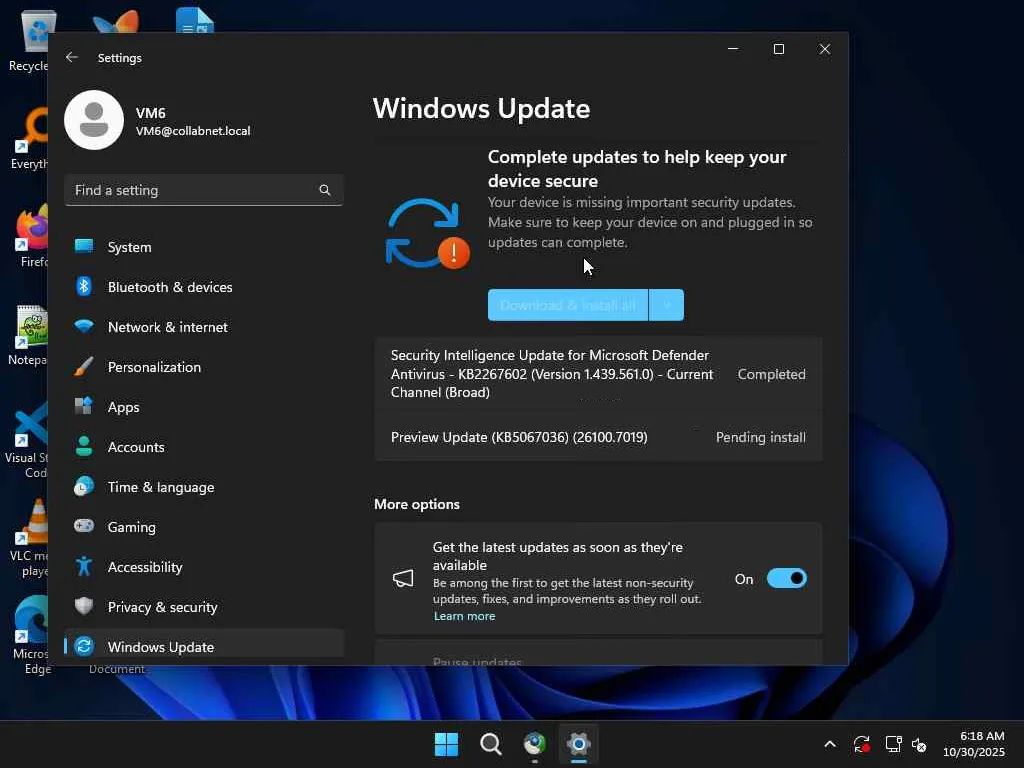Open the Privacy & security page

coord(204,607)
